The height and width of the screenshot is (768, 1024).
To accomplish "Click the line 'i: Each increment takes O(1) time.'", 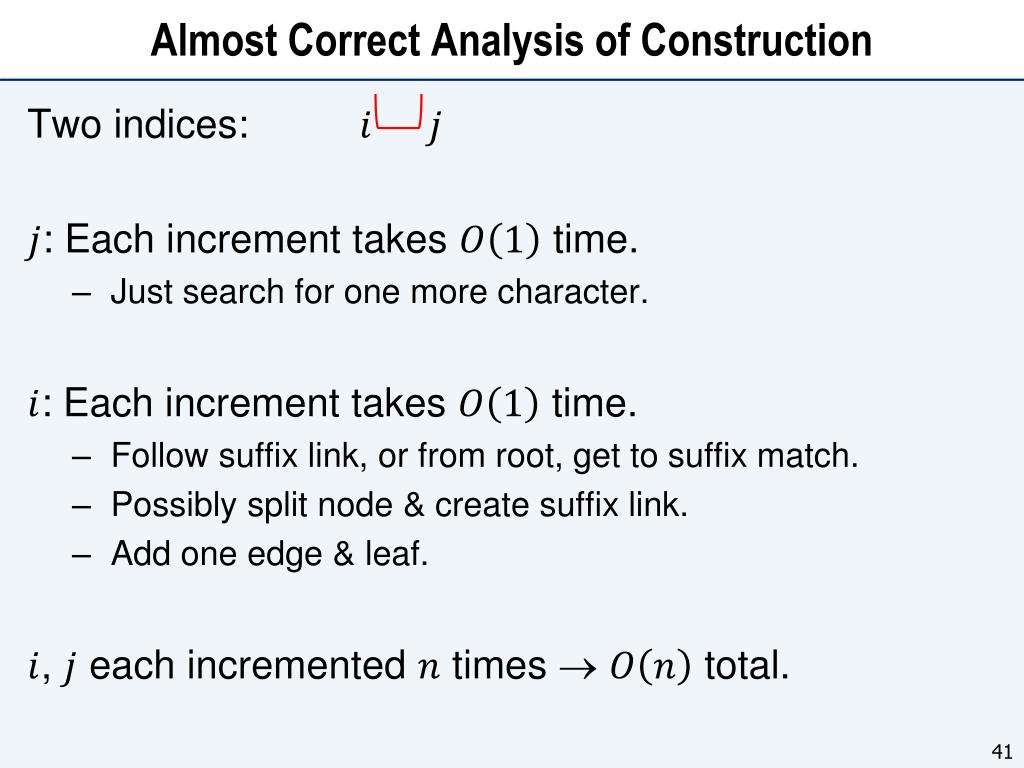I will tap(332, 403).
